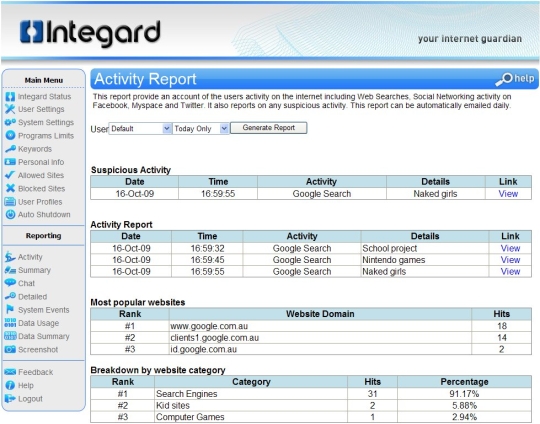Click the User Profiles icon
Screen dimensions: 540x424
pos(10,201)
